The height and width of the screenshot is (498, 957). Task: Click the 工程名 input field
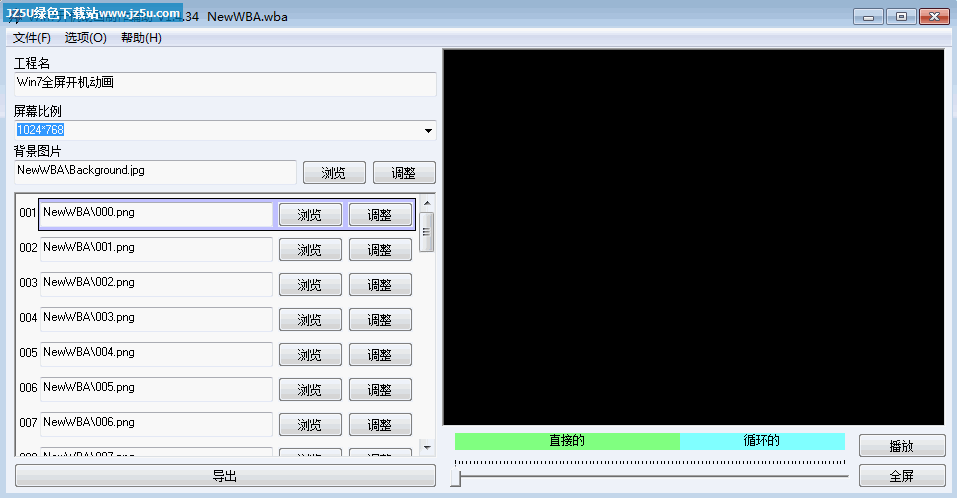225,84
